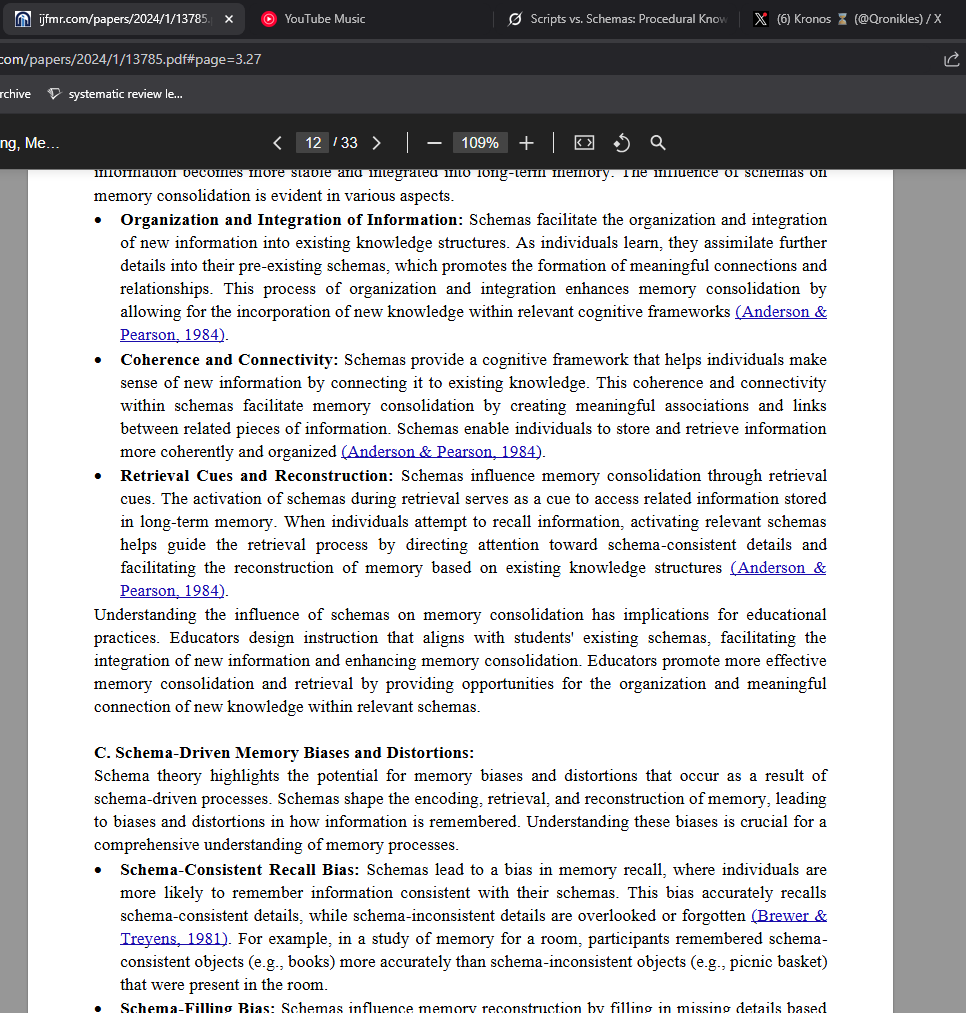The image size is (966, 1013).
Task: Focus the address bar URL
Action: tap(131, 59)
